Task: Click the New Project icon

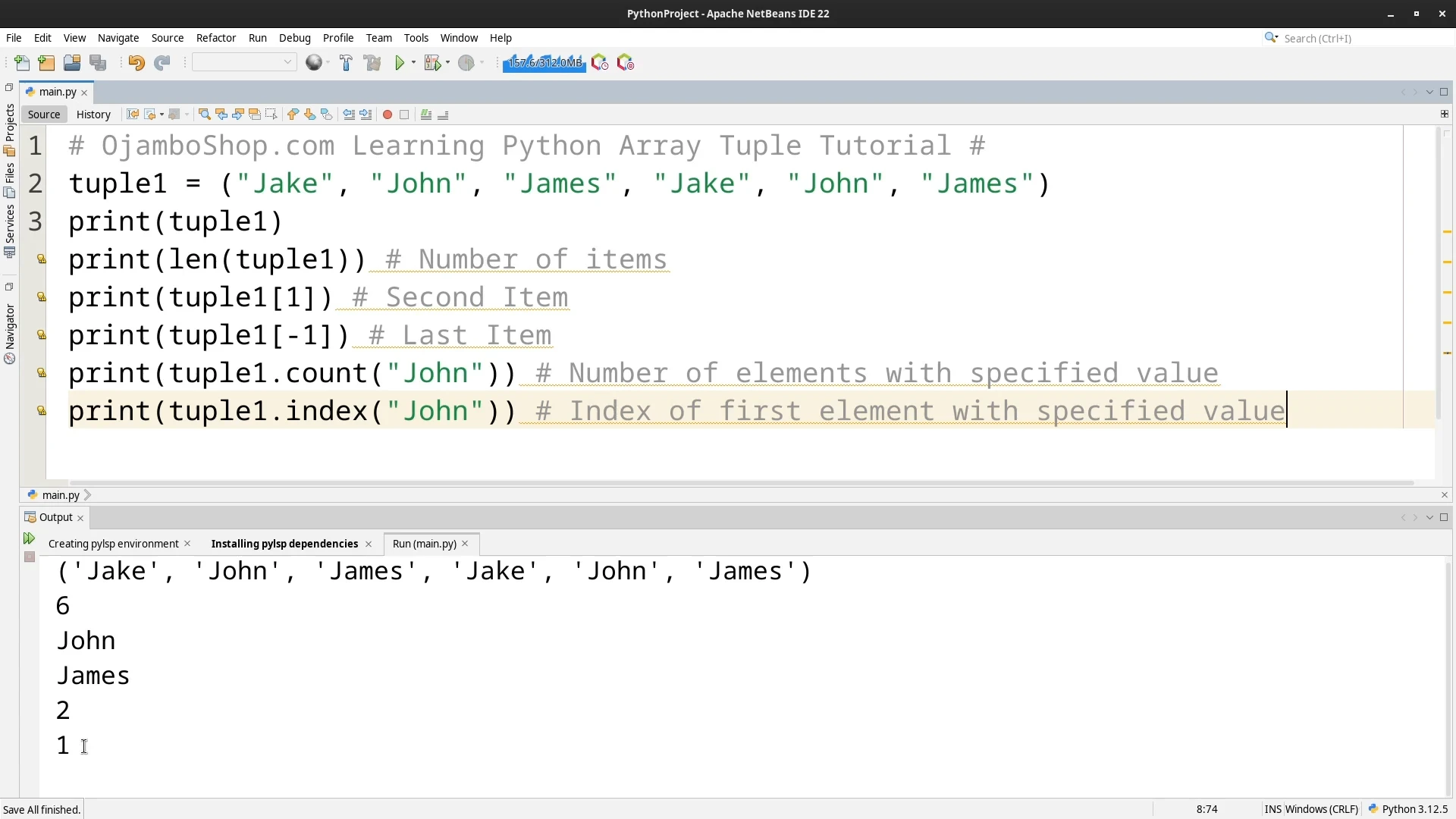Action: 46,63
